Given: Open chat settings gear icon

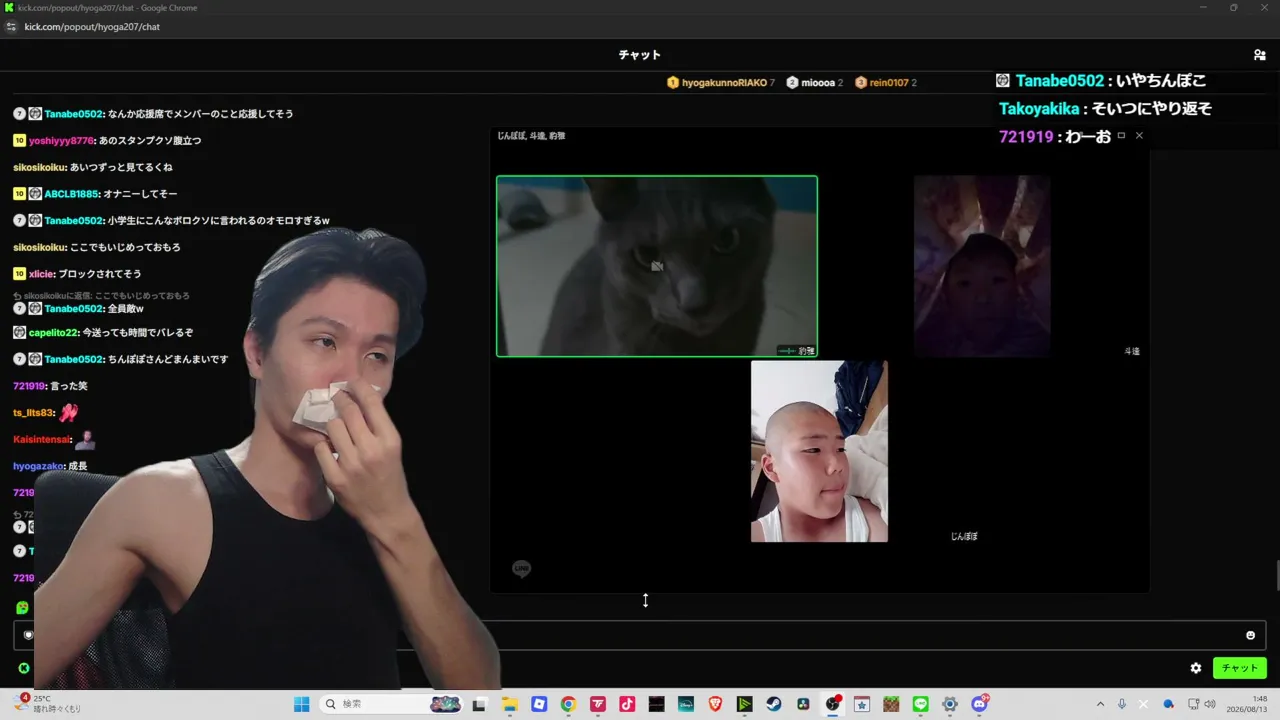Looking at the screenshot, I should coord(1196,668).
